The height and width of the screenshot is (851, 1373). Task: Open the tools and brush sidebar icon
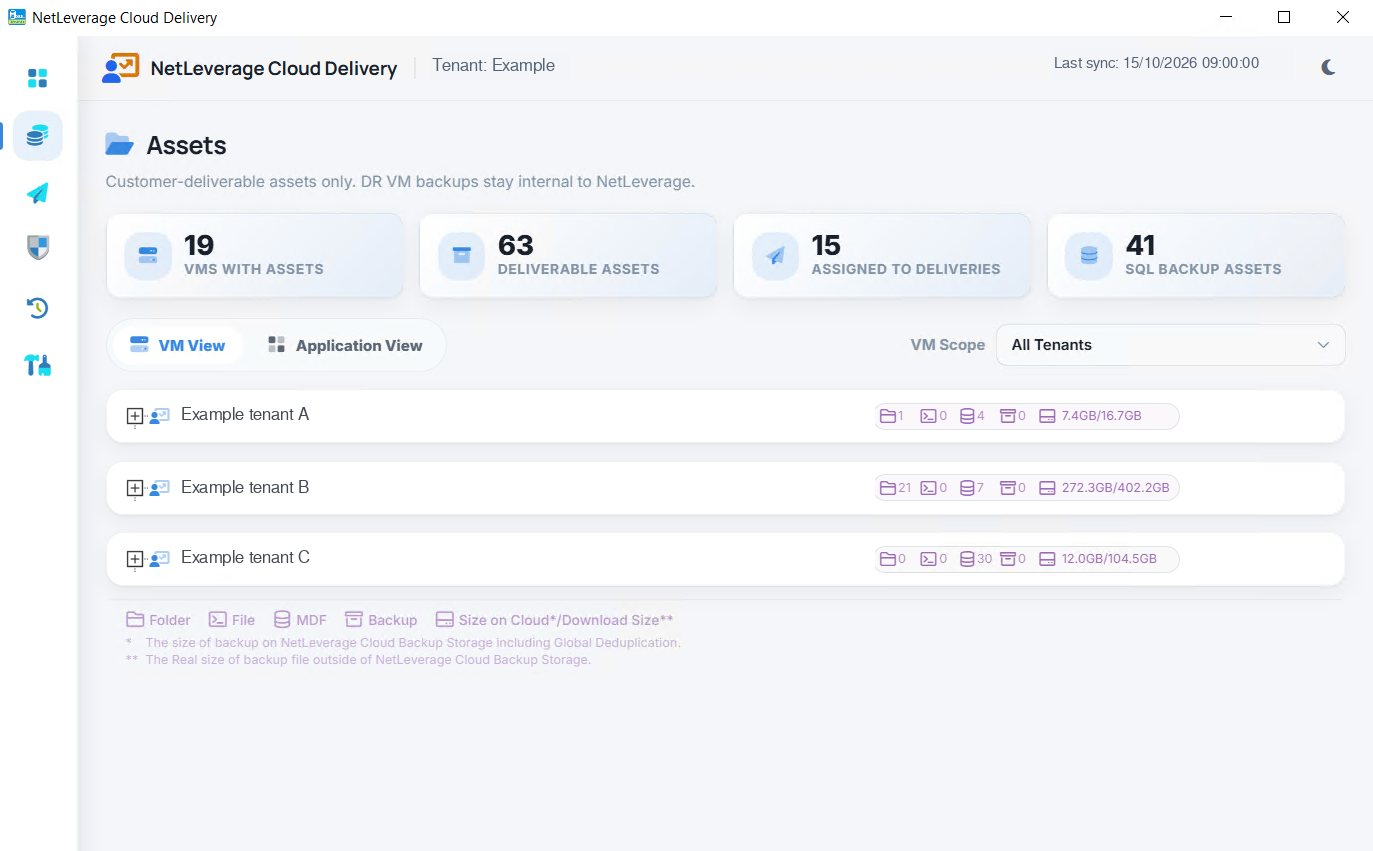38,366
